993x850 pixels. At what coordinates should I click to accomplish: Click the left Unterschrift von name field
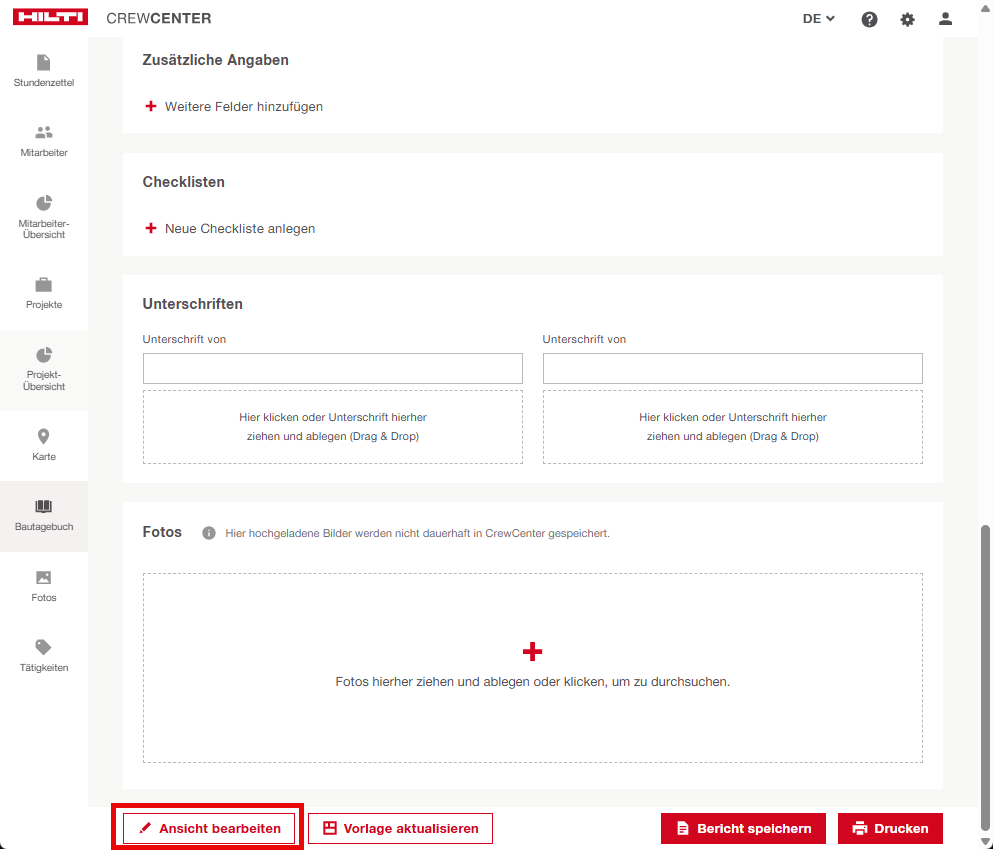[x=332, y=368]
